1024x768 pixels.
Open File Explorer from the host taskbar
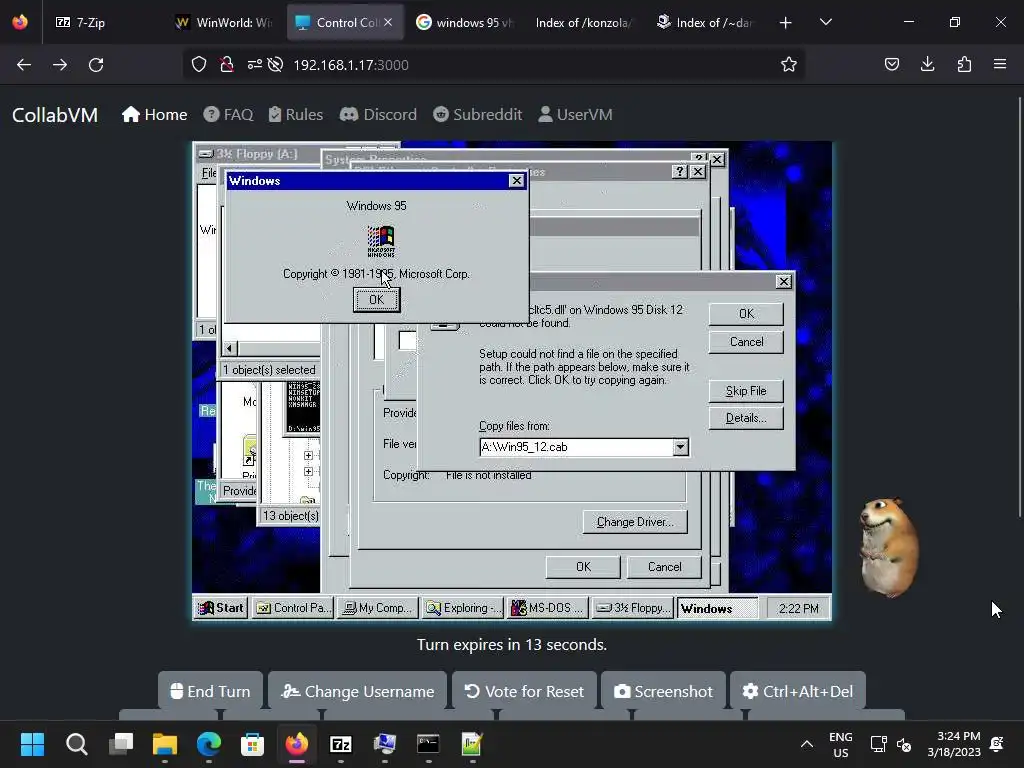(x=165, y=744)
